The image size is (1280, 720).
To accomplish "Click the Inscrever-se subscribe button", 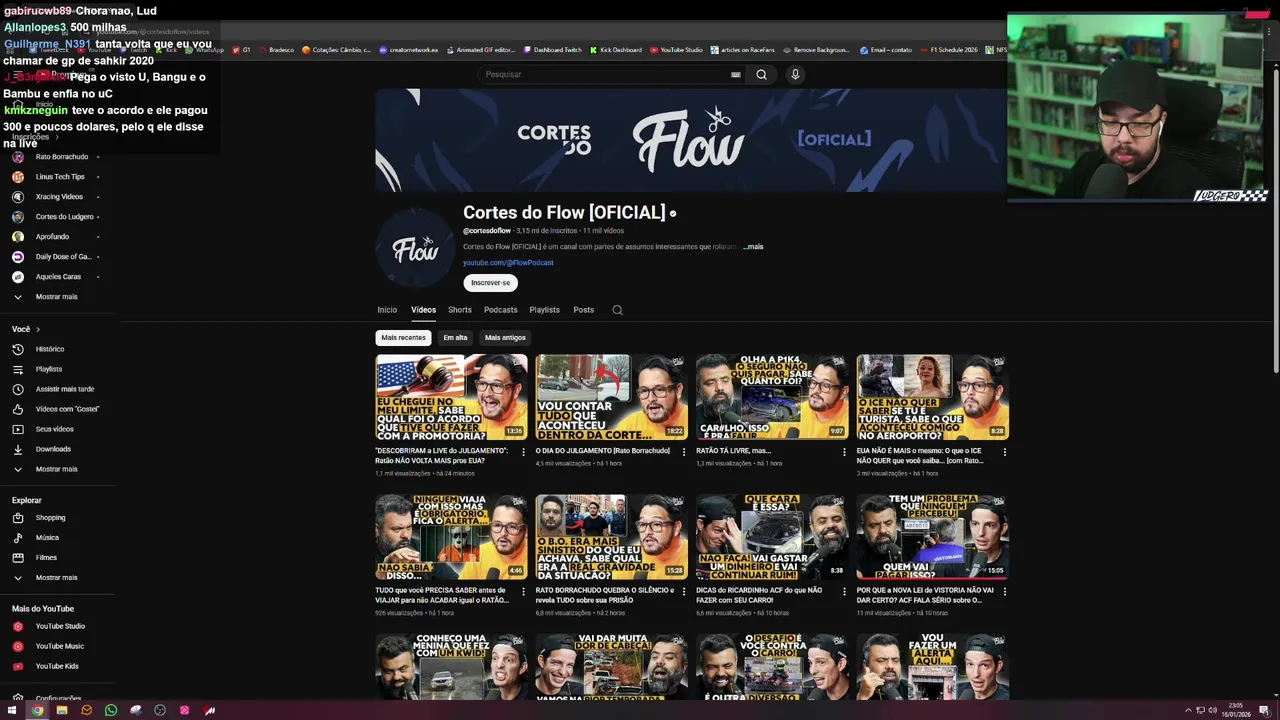I will (x=490, y=283).
